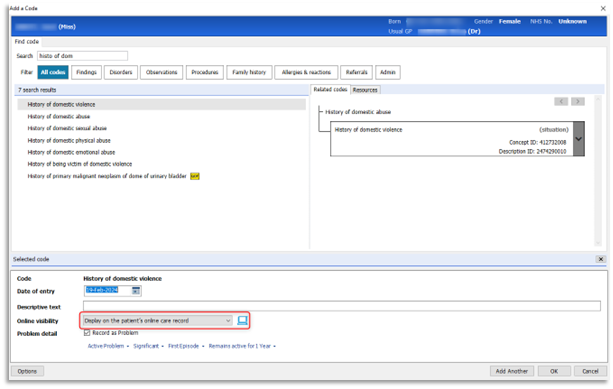The height and width of the screenshot is (389, 613).
Task: Select the All codes filter
Action: (x=53, y=72)
